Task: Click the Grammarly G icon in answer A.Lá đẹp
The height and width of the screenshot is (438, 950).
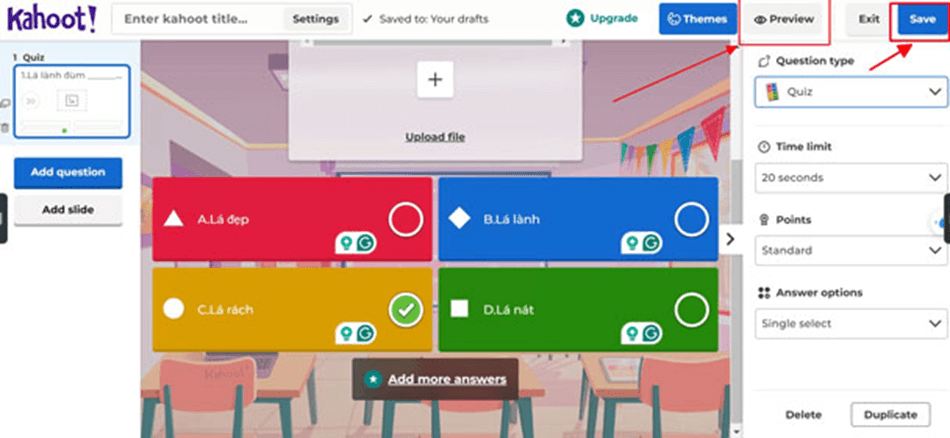Action: (365, 243)
